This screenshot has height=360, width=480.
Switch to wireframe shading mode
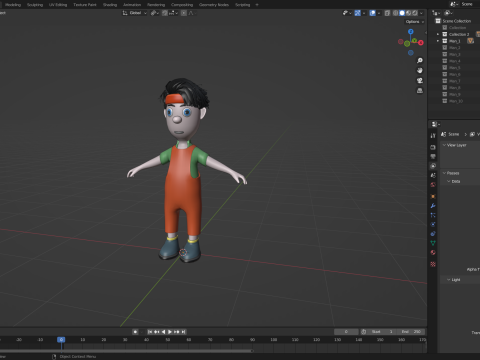pos(396,13)
